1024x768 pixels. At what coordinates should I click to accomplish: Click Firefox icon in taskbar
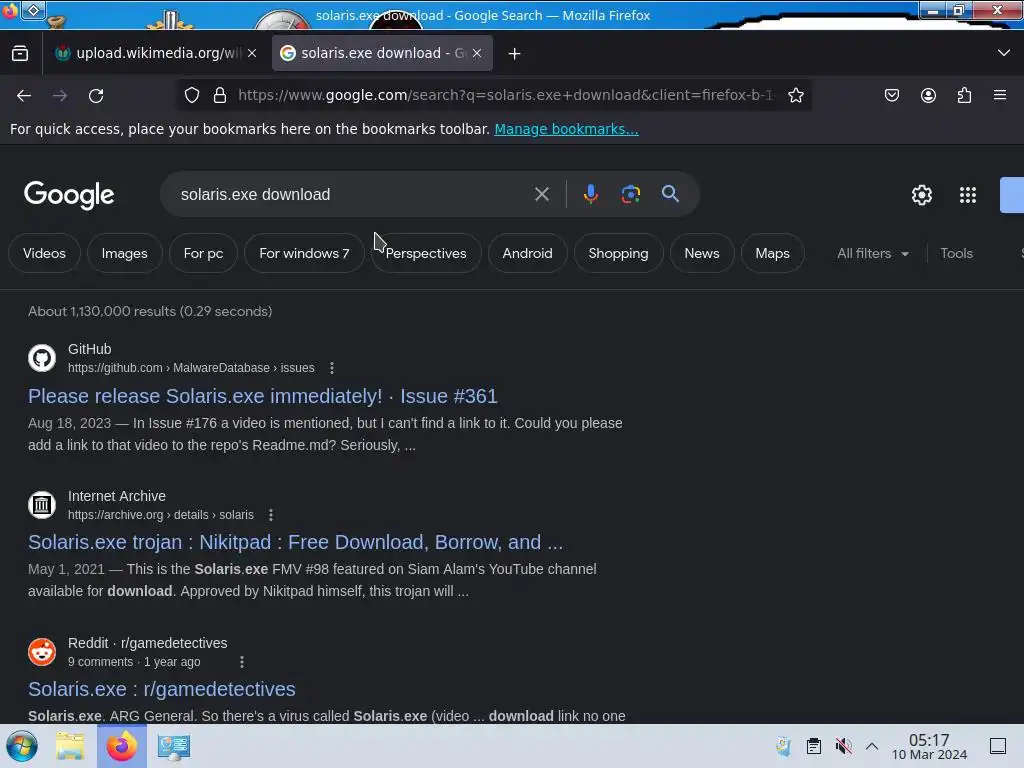[121, 746]
